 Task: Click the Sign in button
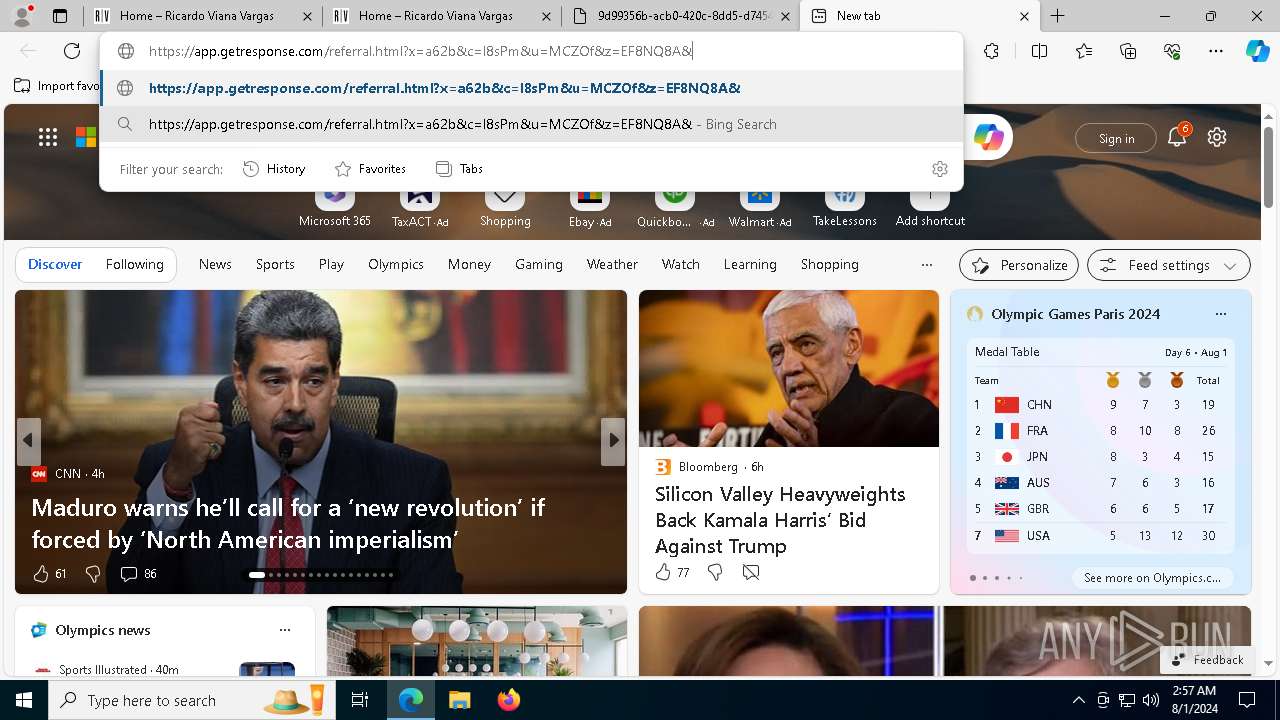tap(1116, 138)
